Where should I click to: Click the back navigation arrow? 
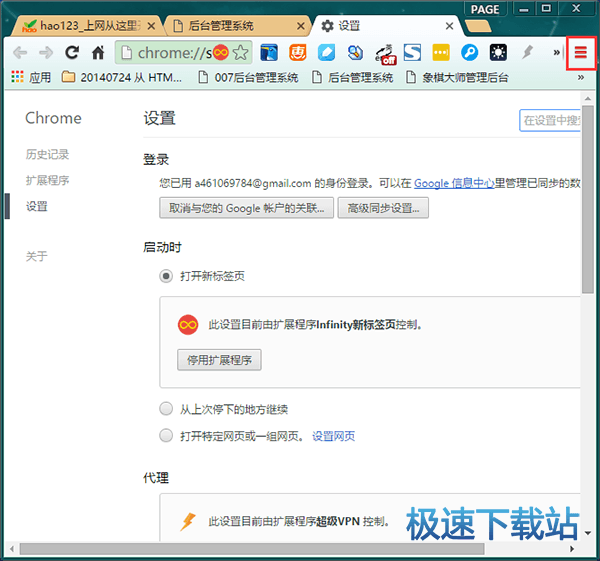pos(20,53)
